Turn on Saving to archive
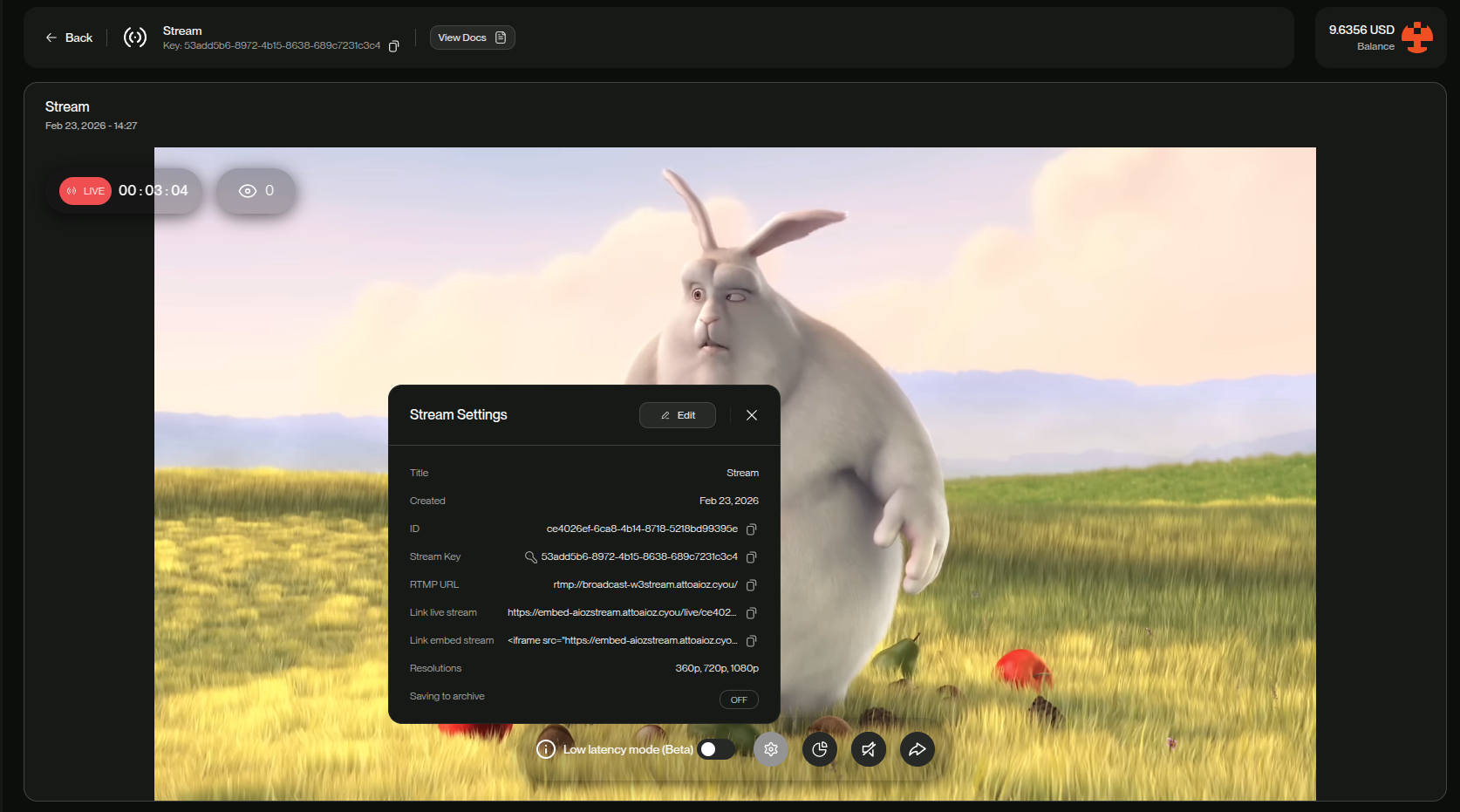This screenshot has height=812, width=1460. click(738, 699)
